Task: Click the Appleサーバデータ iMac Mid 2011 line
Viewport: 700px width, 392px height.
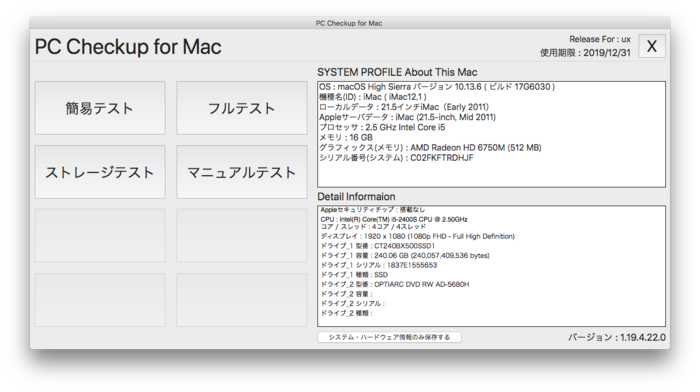Action: click(408, 117)
